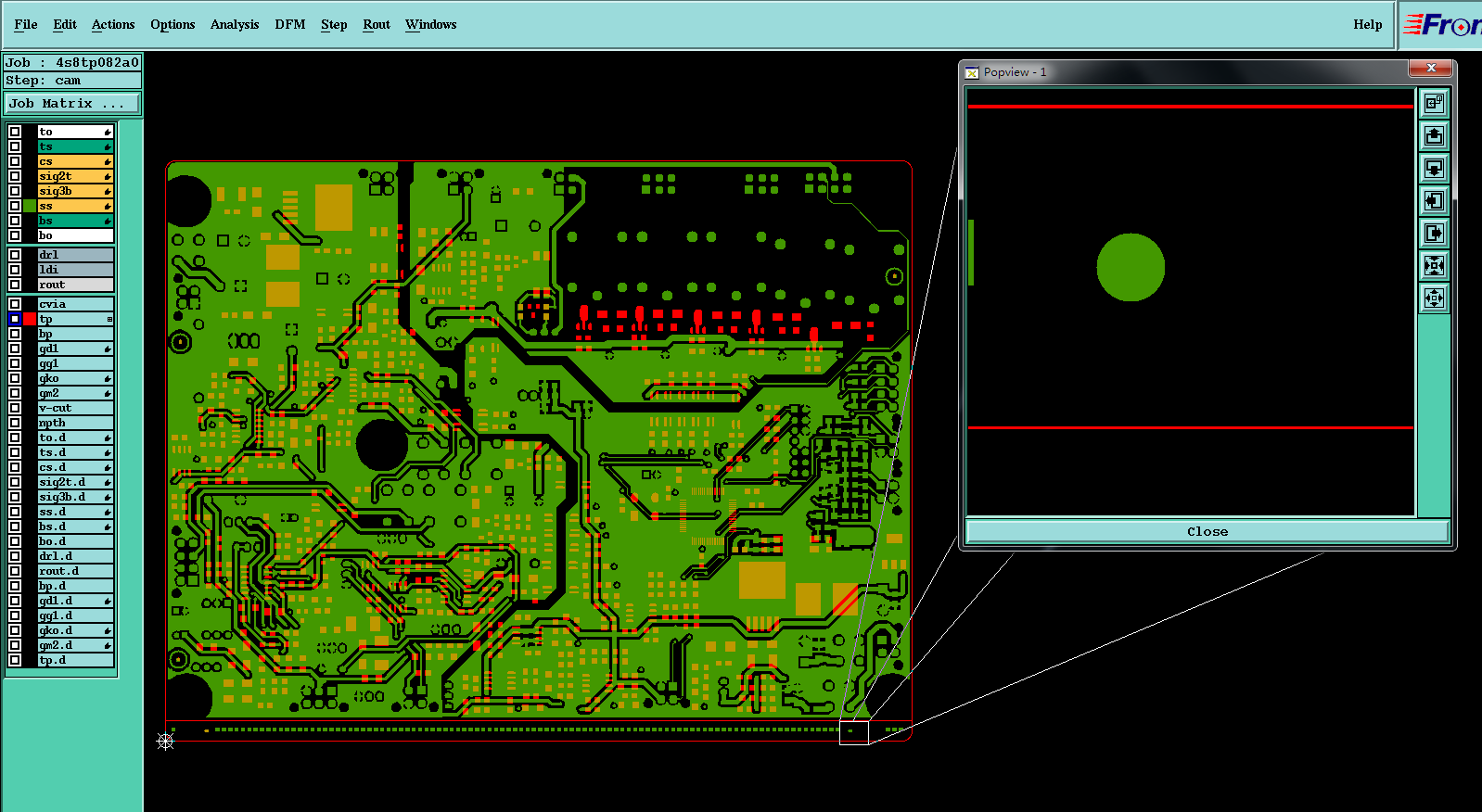Select the mpth layer name

(75, 423)
